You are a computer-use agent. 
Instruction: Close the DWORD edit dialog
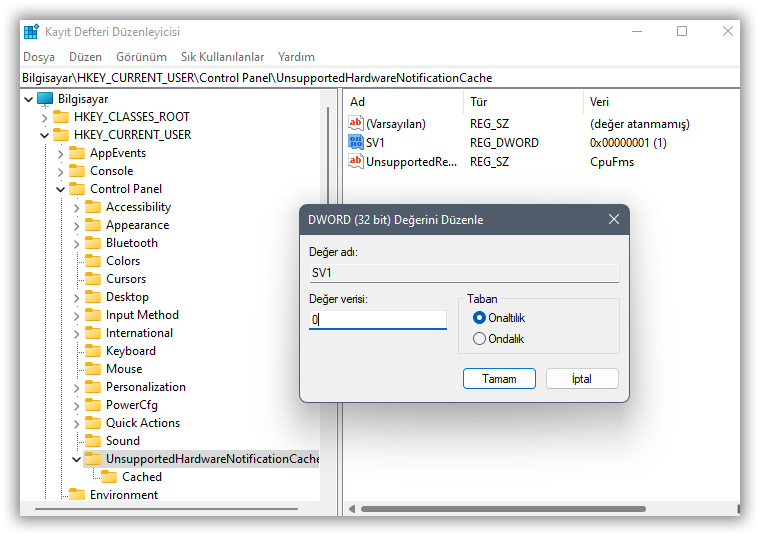point(613,219)
